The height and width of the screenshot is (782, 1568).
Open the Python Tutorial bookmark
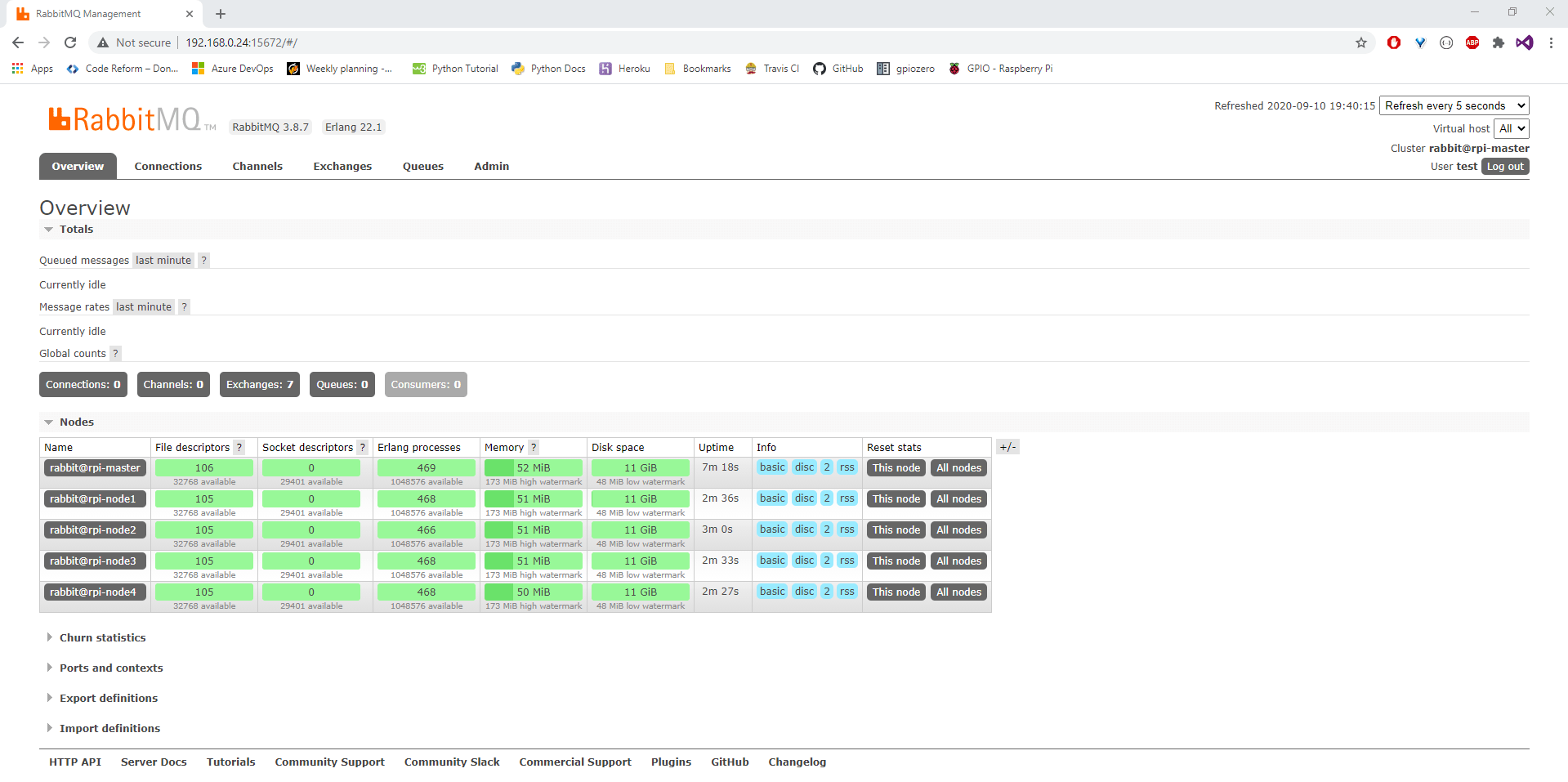455,69
